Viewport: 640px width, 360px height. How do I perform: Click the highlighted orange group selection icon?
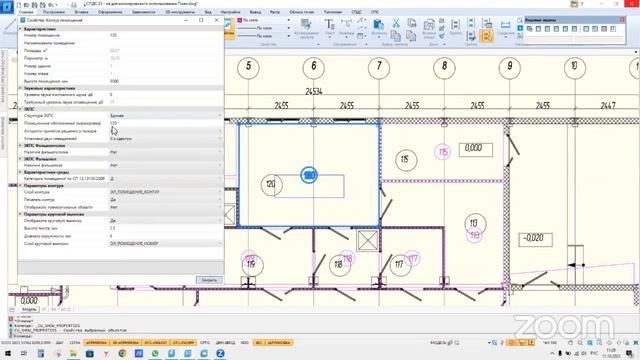[486, 36]
